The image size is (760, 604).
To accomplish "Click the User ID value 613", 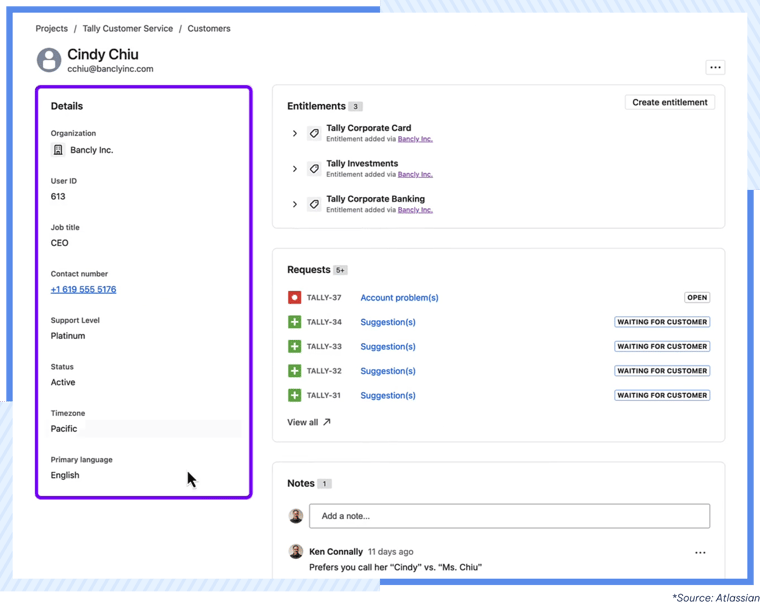I will click(x=58, y=196).
